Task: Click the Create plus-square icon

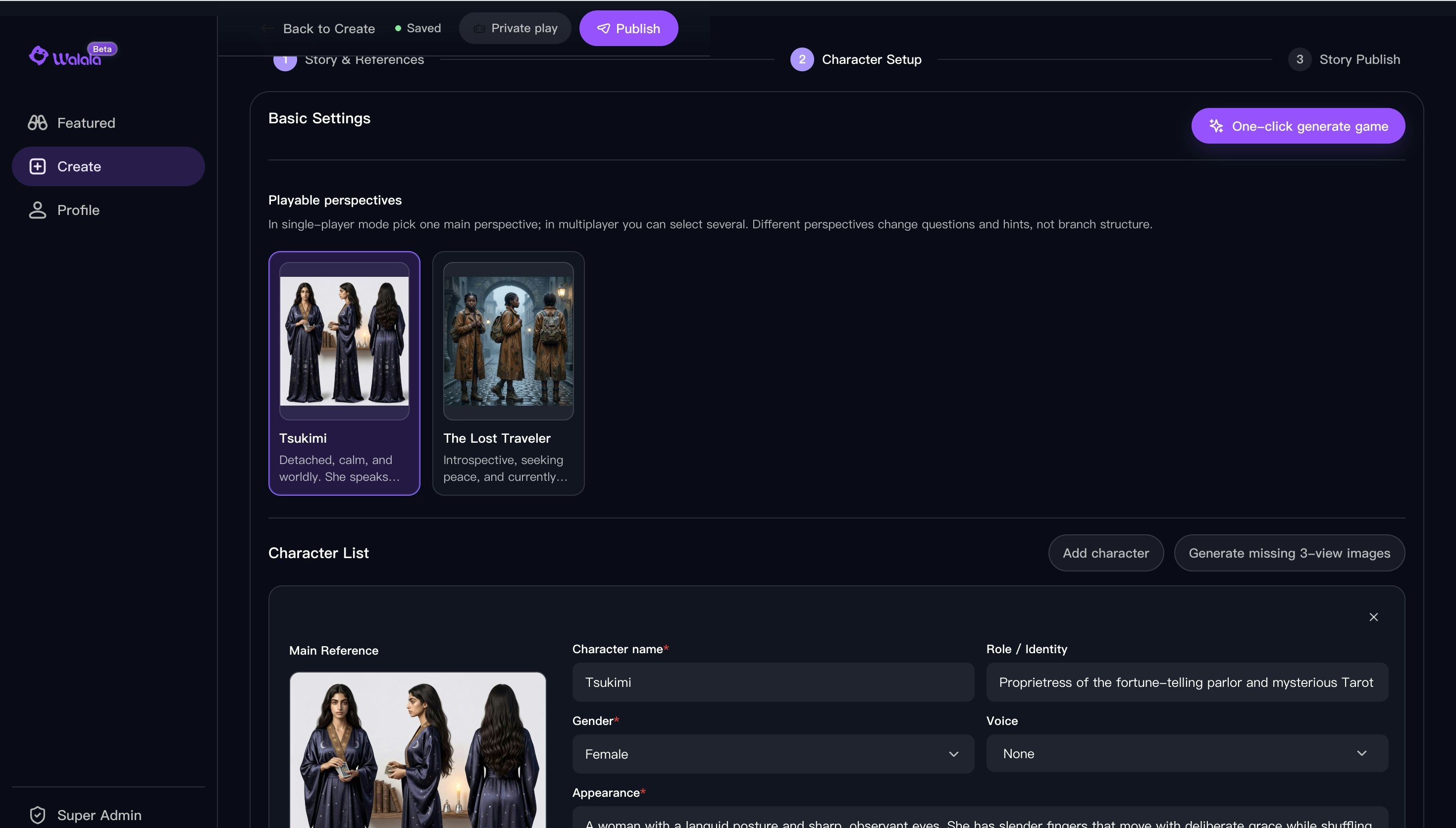Action: [38, 166]
